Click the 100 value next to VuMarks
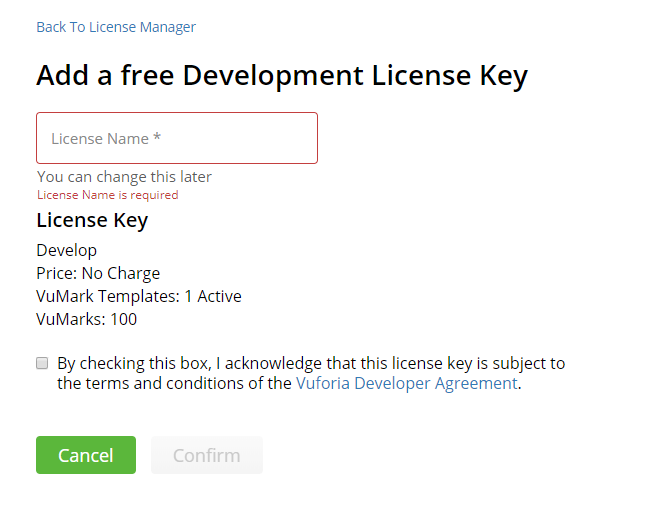The image size is (659, 513). click(124, 319)
